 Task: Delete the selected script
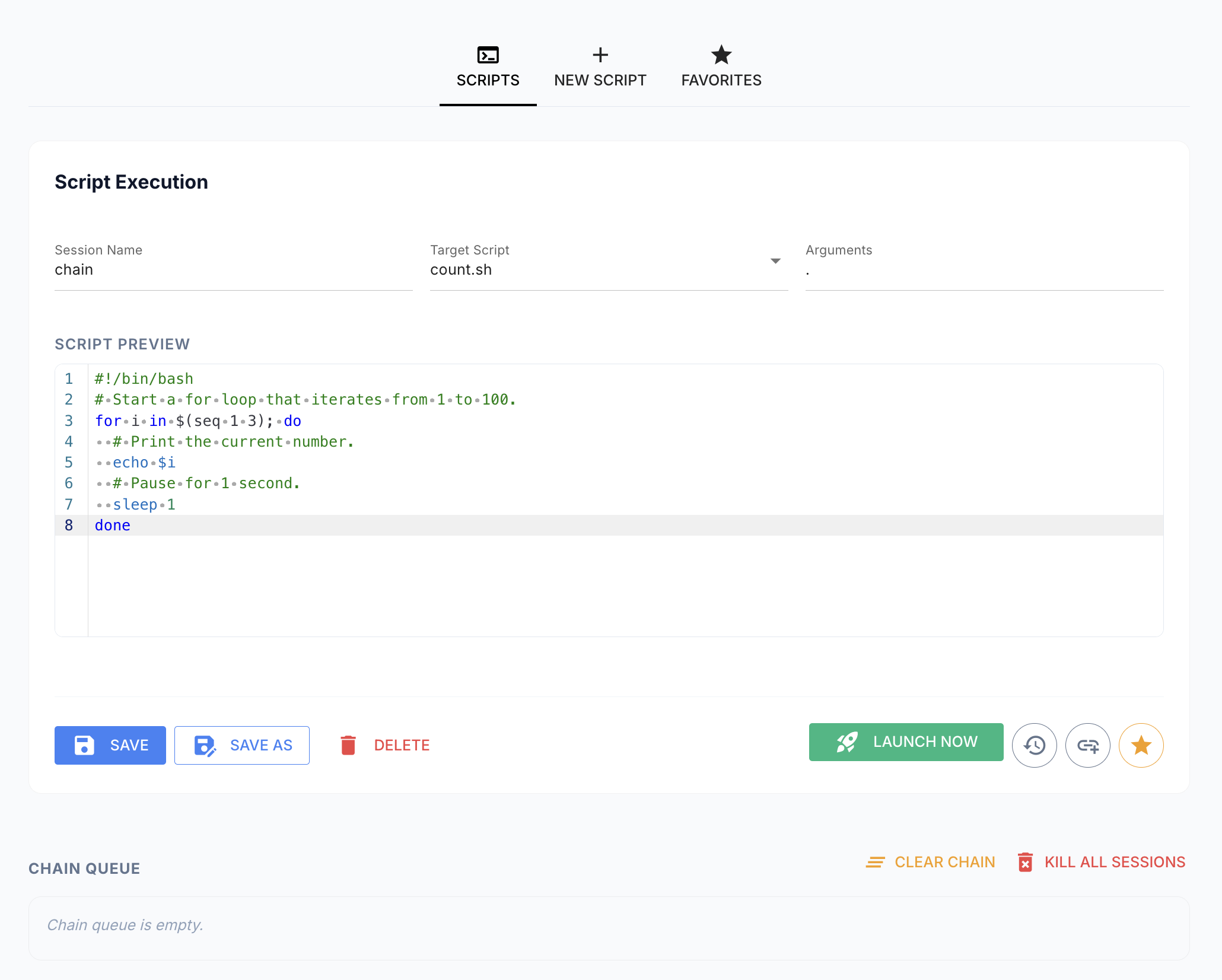[384, 746]
